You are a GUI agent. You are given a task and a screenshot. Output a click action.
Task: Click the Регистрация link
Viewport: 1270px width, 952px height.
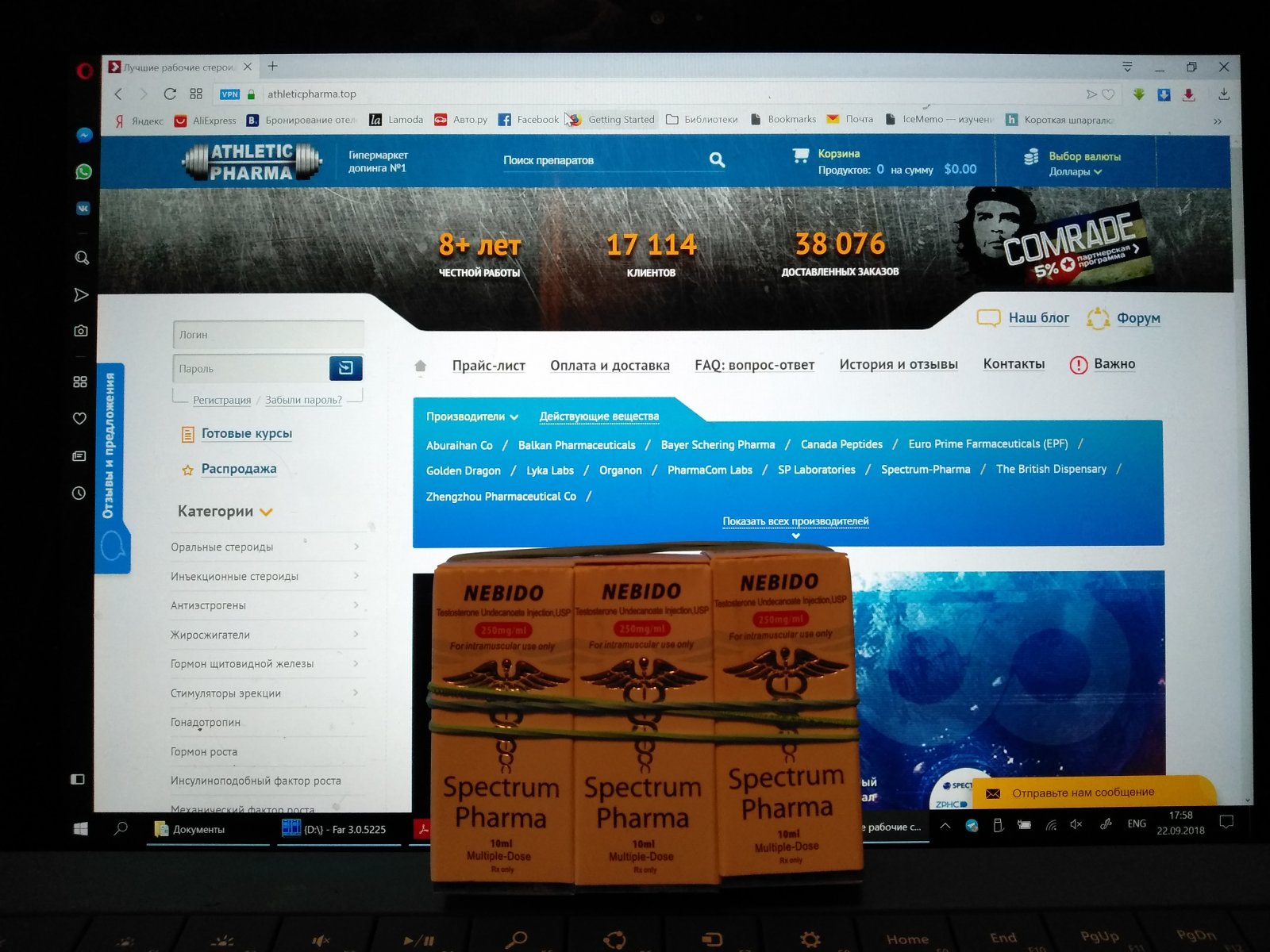[221, 400]
